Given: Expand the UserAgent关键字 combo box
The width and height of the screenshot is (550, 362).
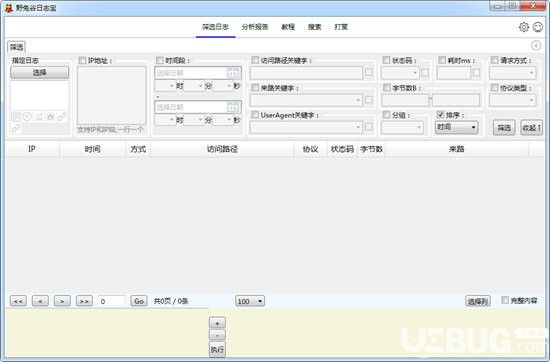Looking at the screenshot, I should click(306, 127).
